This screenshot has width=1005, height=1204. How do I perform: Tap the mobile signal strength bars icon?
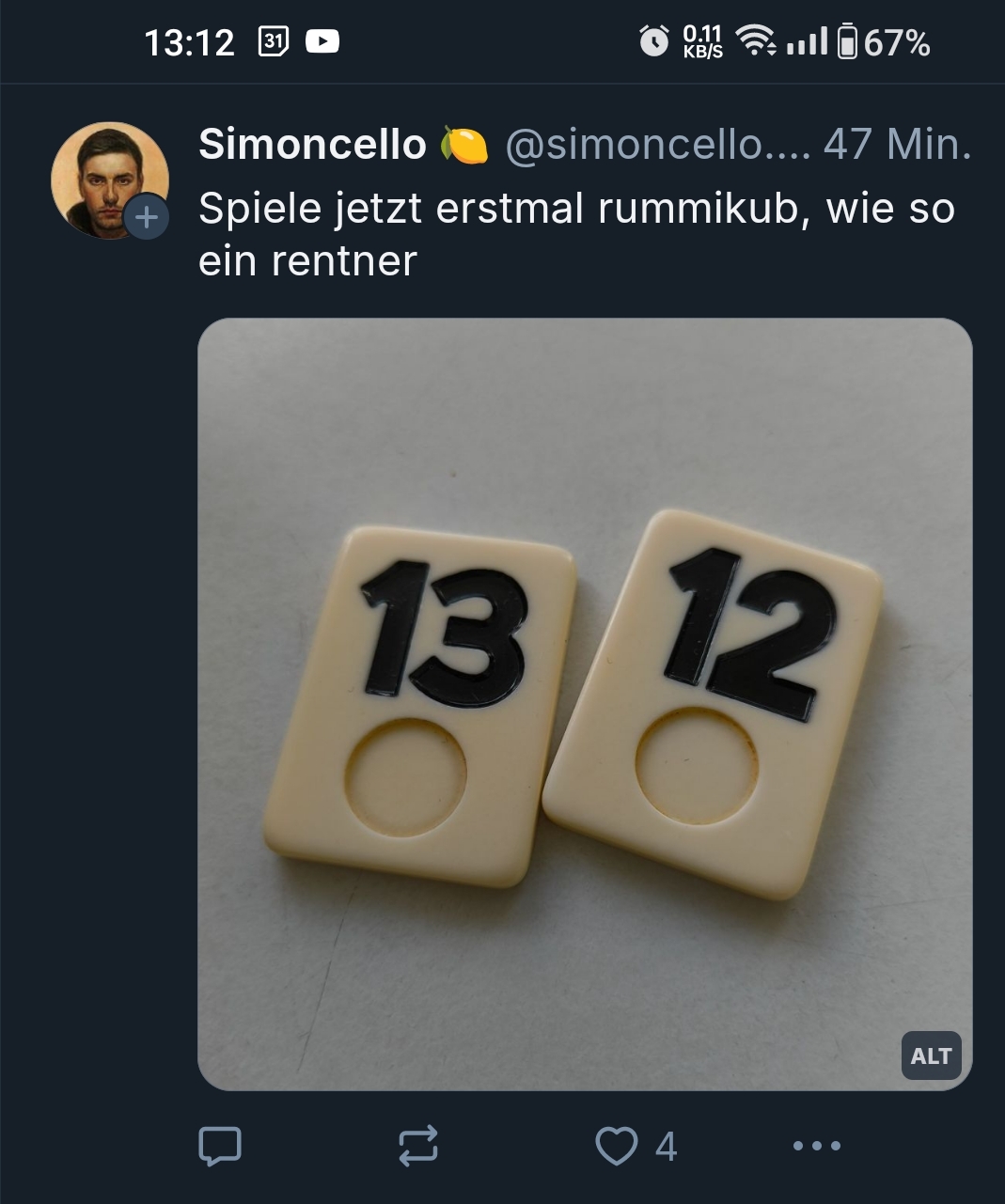click(x=807, y=40)
